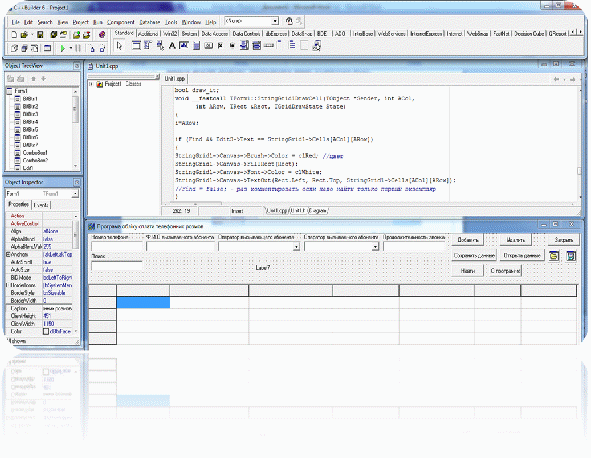Open the desktop layout combo box
The image size is (591, 458).
(275, 21)
